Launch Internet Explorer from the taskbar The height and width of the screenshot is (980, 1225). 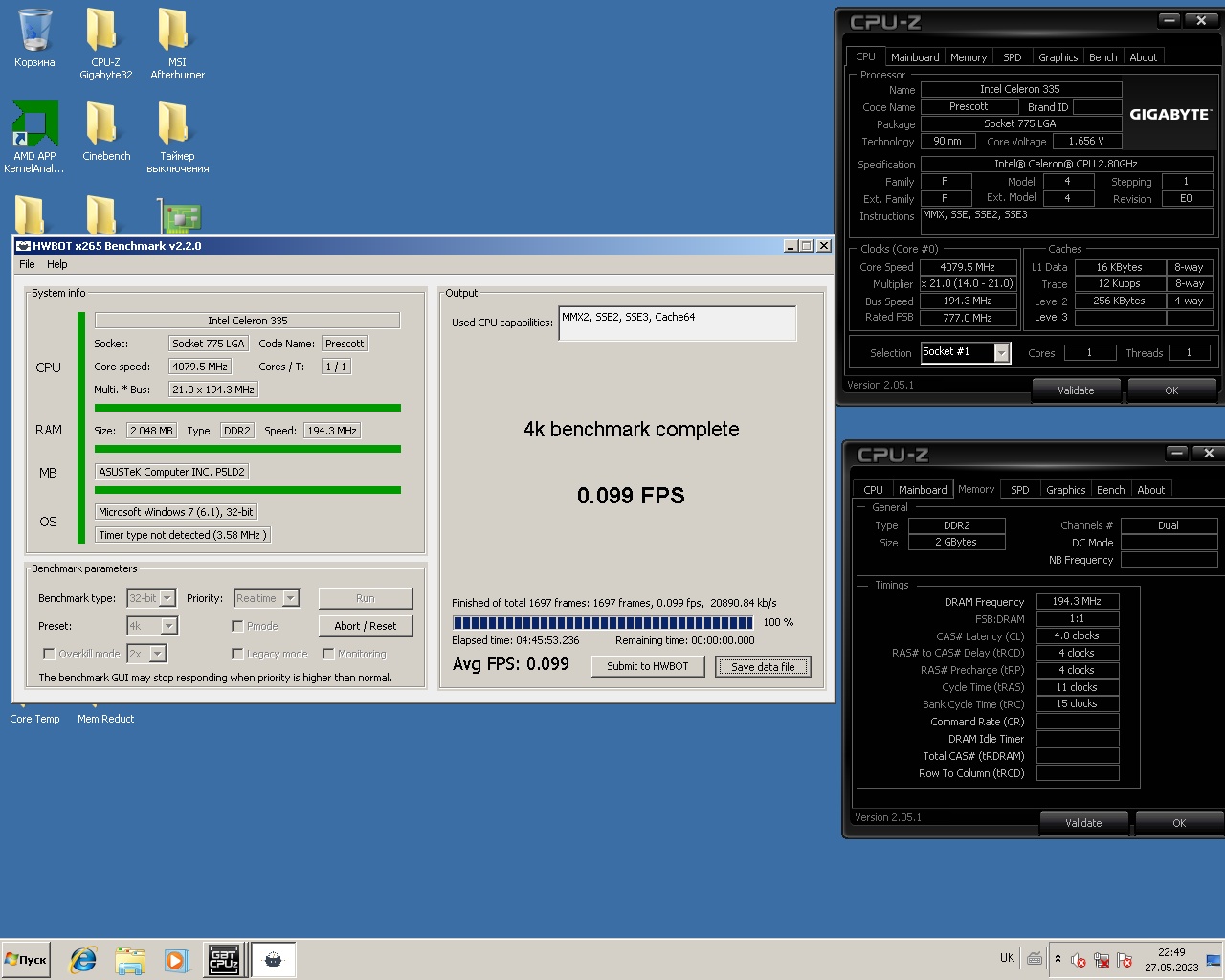(83, 960)
